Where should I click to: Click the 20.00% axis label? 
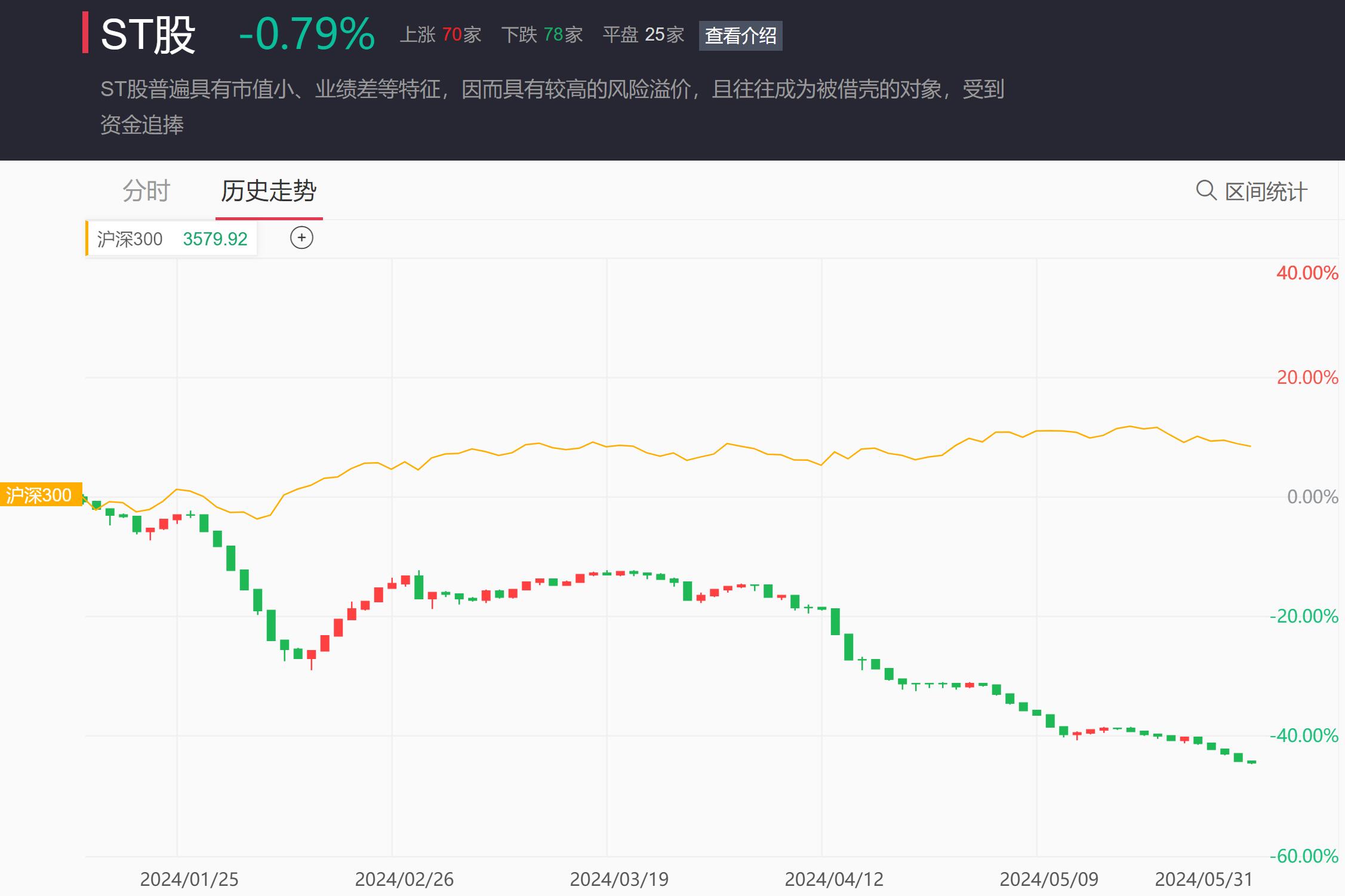(x=1307, y=377)
